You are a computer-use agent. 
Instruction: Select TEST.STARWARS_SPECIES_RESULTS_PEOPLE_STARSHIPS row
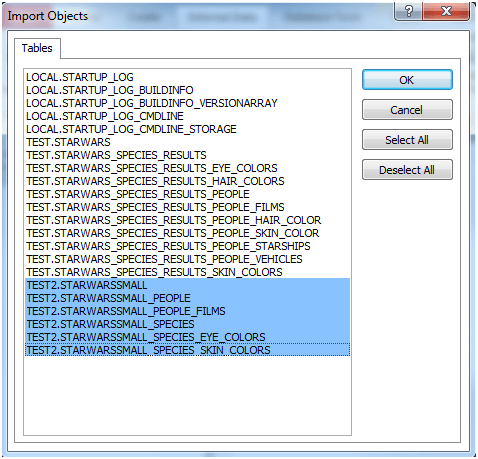187,246
